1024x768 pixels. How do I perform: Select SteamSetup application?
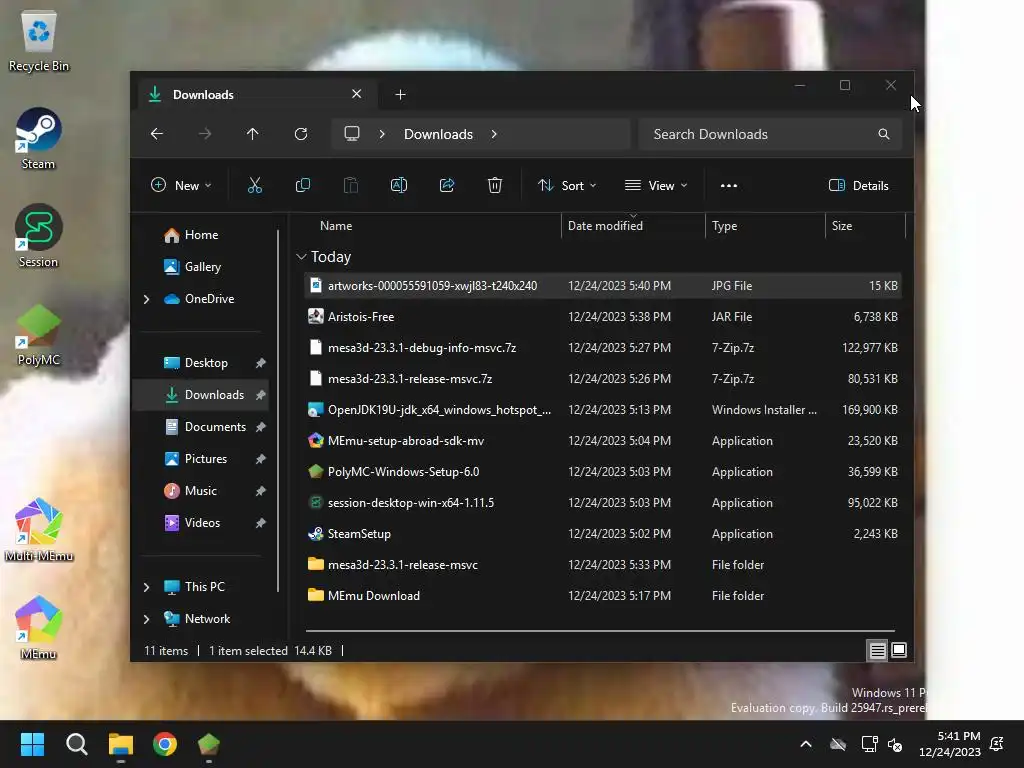coord(603,534)
